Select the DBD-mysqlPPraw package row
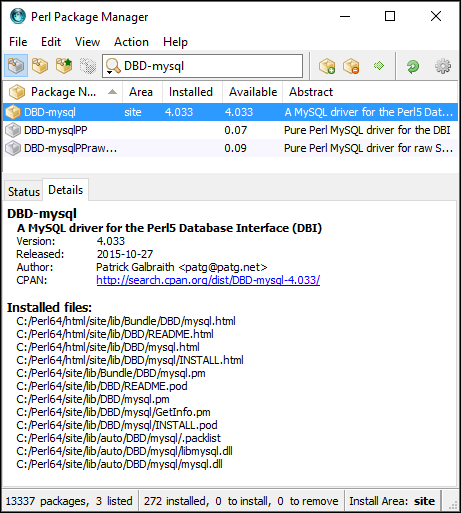461x513 pixels. point(230,148)
